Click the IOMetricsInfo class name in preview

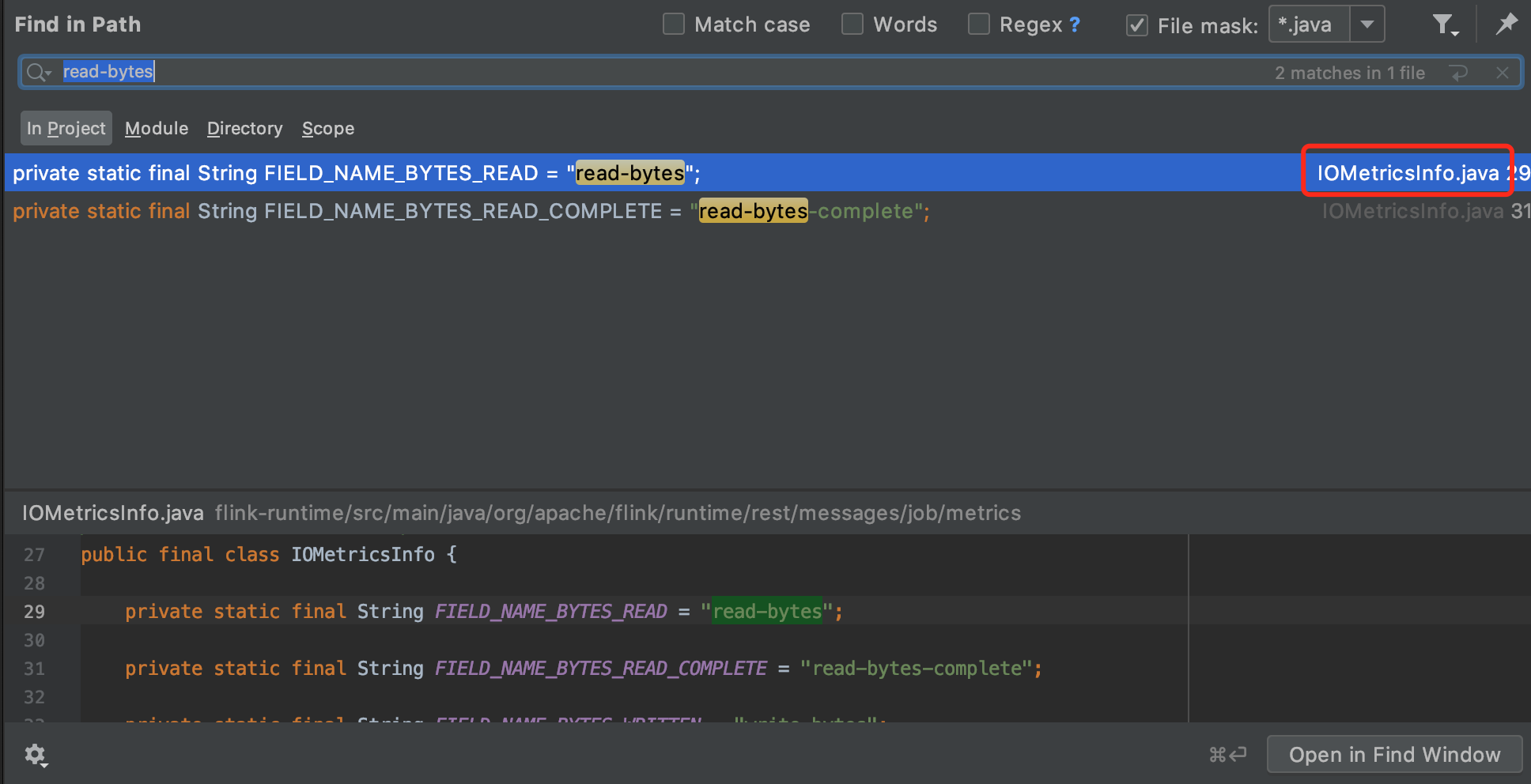point(363,555)
